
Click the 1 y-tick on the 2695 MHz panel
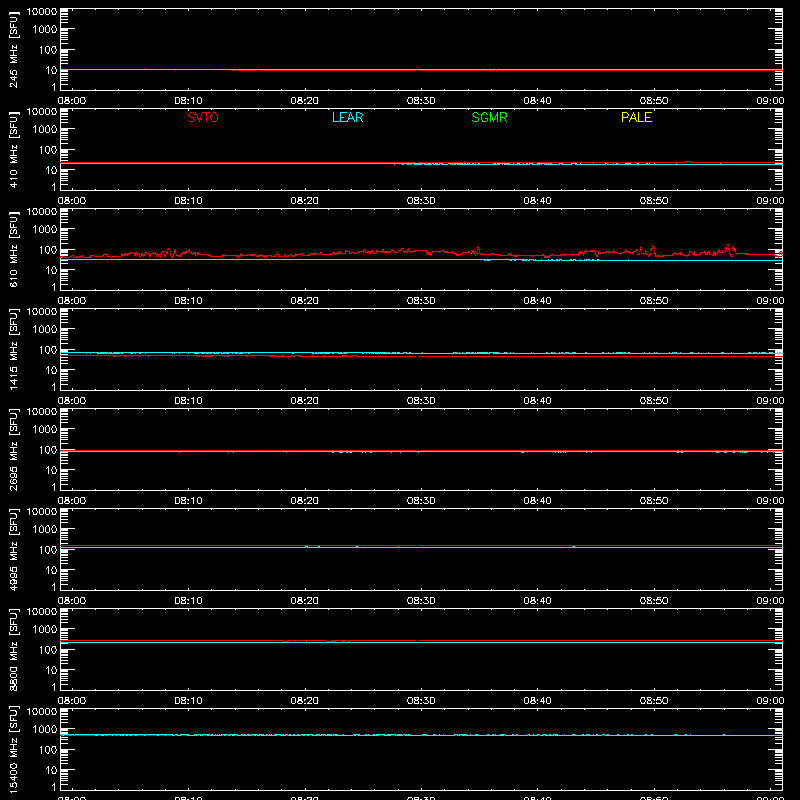[54, 487]
